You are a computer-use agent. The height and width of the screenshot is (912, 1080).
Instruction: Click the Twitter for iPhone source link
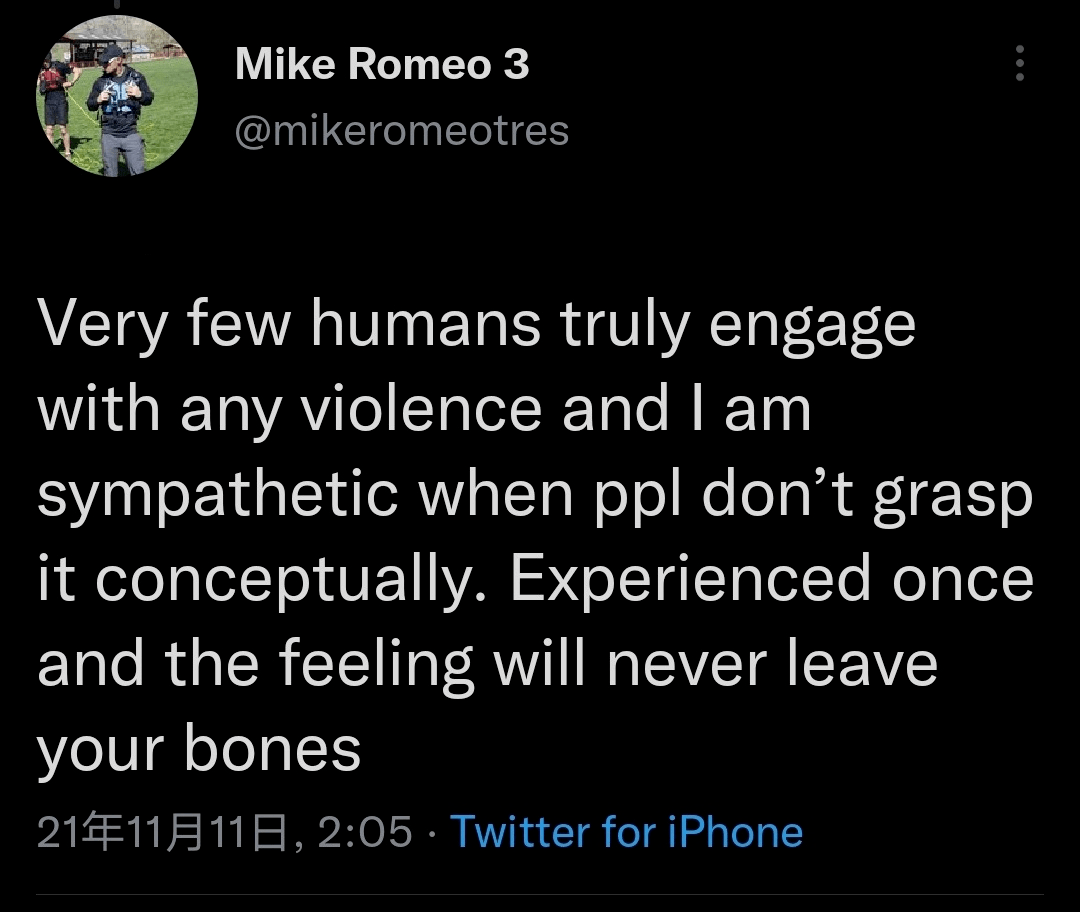(x=626, y=832)
